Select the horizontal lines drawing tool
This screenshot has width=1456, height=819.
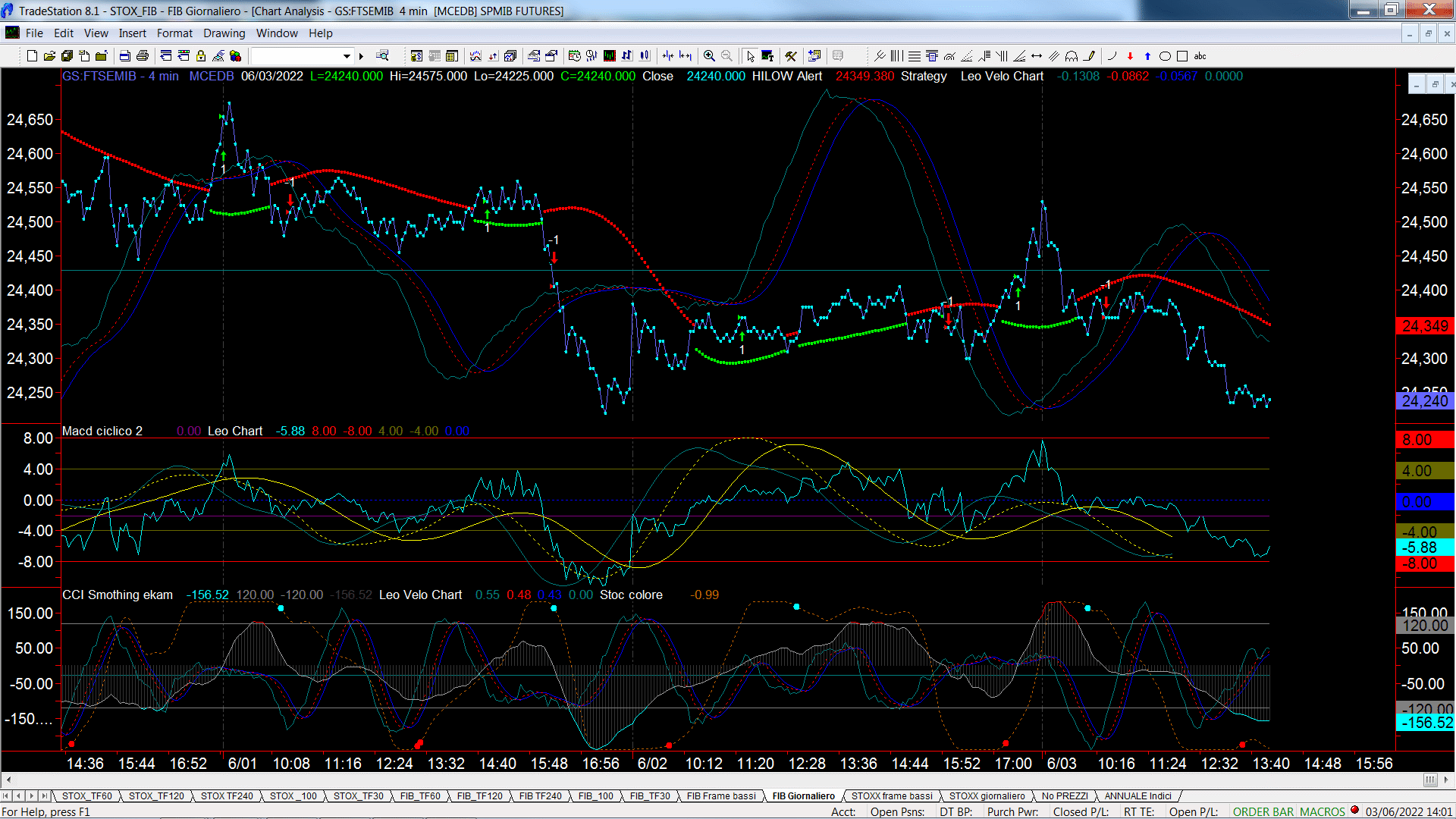click(915, 56)
